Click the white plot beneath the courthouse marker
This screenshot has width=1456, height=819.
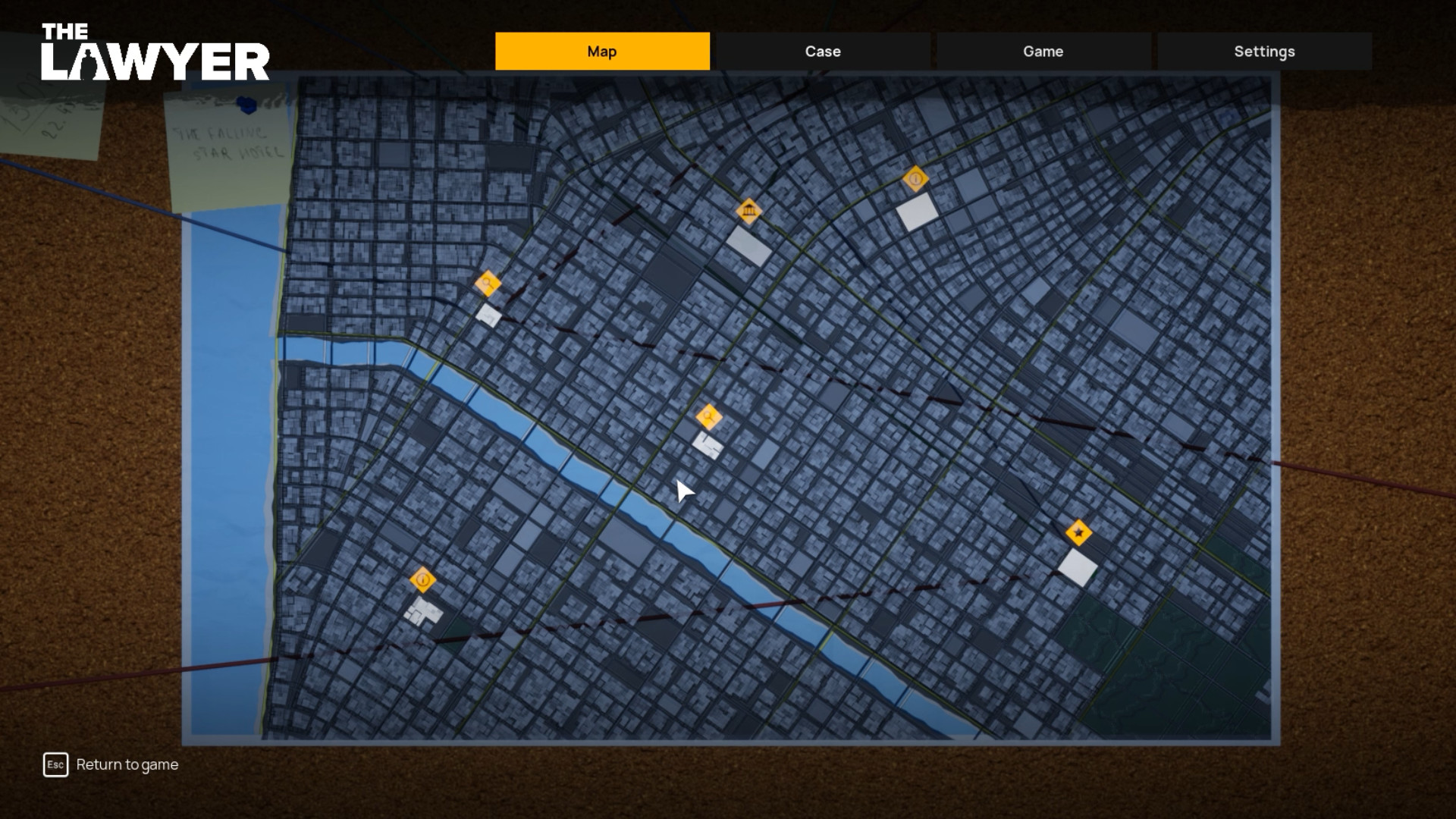pos(749,244)
